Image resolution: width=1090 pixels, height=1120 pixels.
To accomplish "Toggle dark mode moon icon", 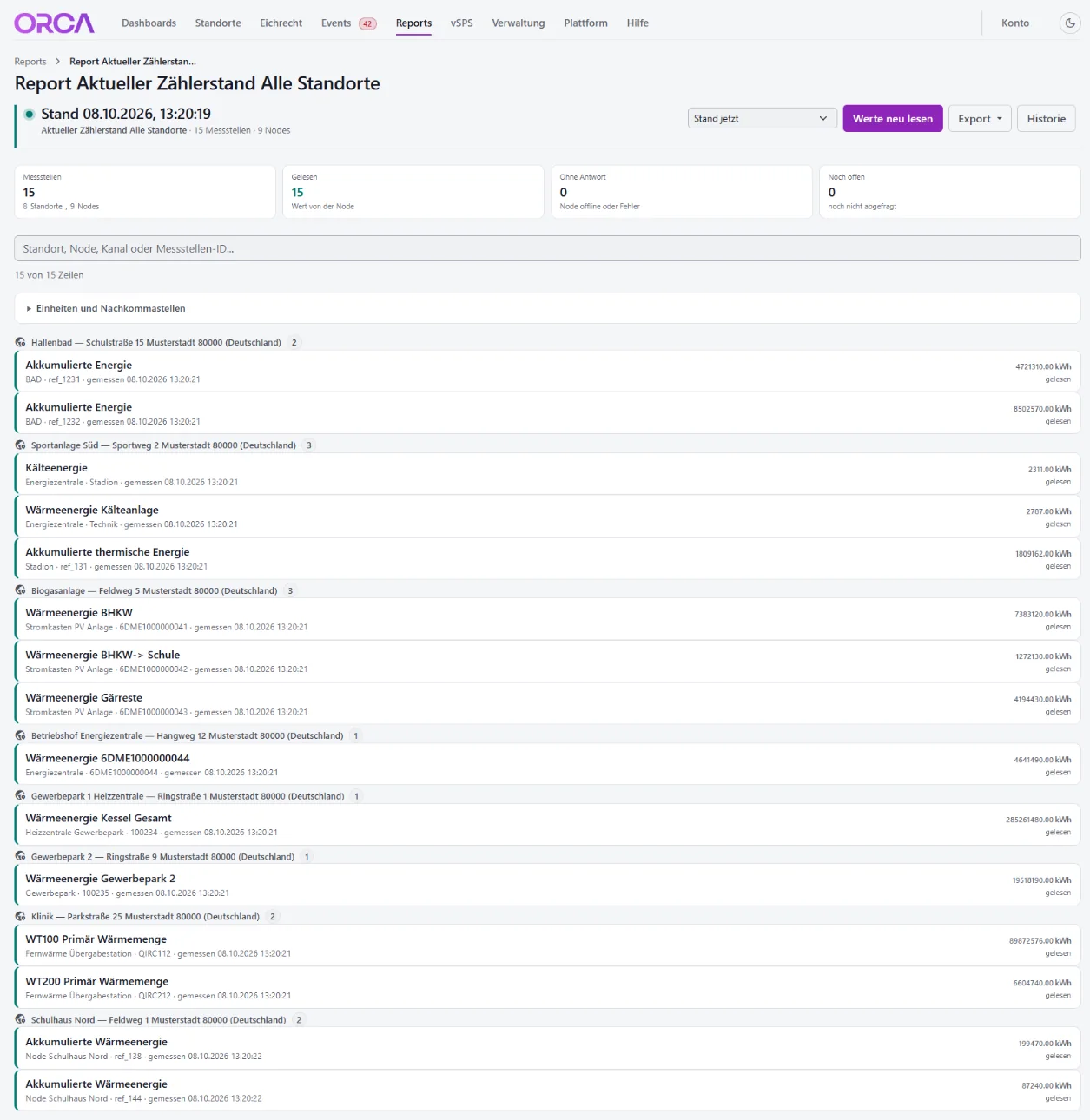I will 1070,23.
